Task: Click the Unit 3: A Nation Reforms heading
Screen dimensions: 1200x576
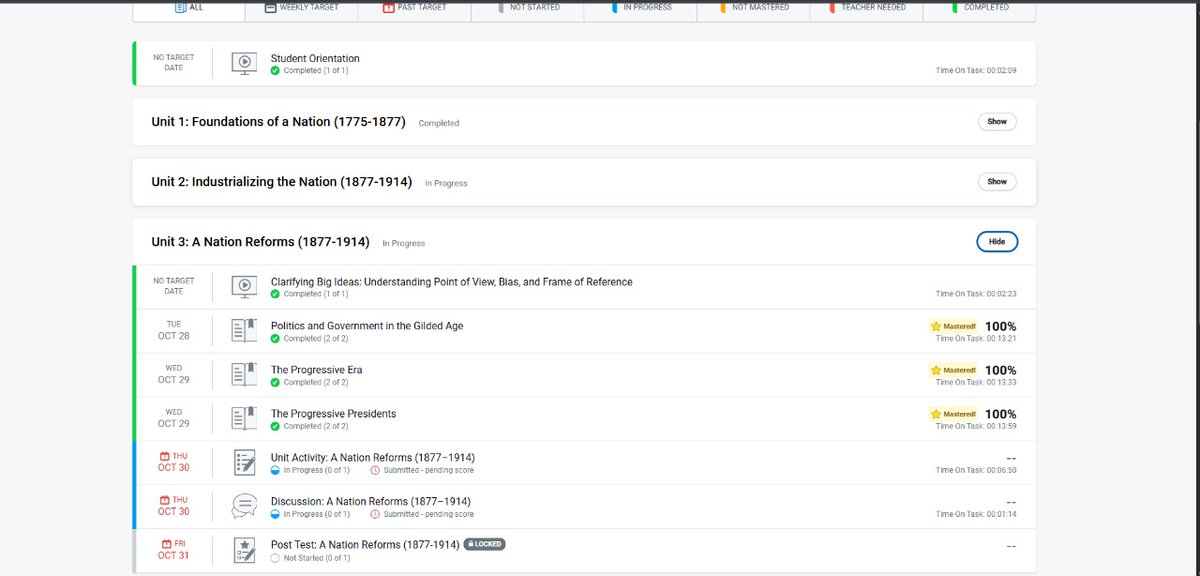Action: (260, 242)
